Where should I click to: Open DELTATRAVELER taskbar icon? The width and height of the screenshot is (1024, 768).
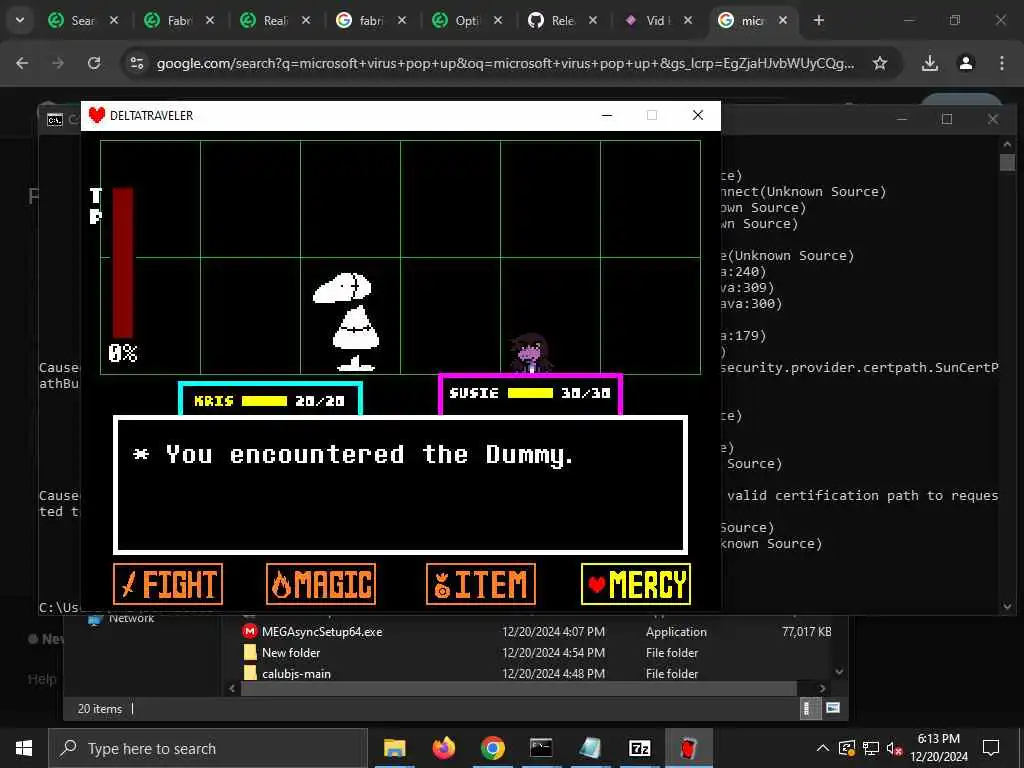688,748
